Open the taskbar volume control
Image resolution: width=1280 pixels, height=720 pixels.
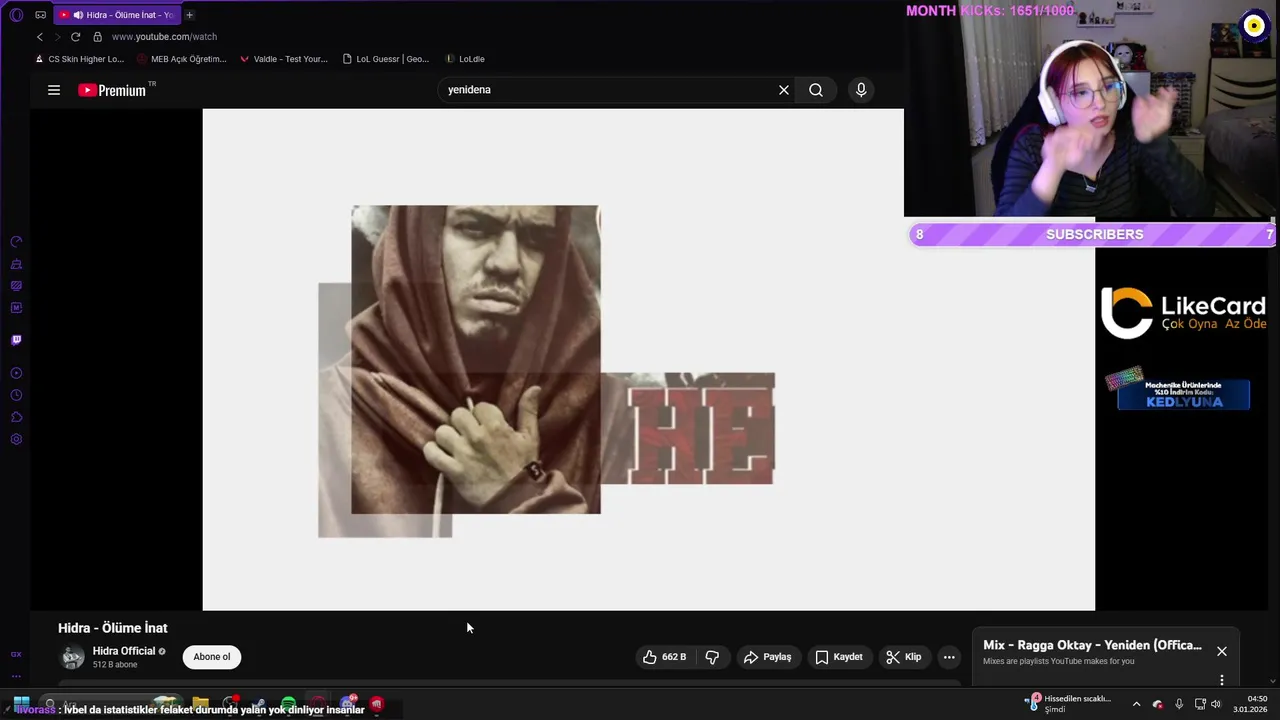[x=1216, y=704]
